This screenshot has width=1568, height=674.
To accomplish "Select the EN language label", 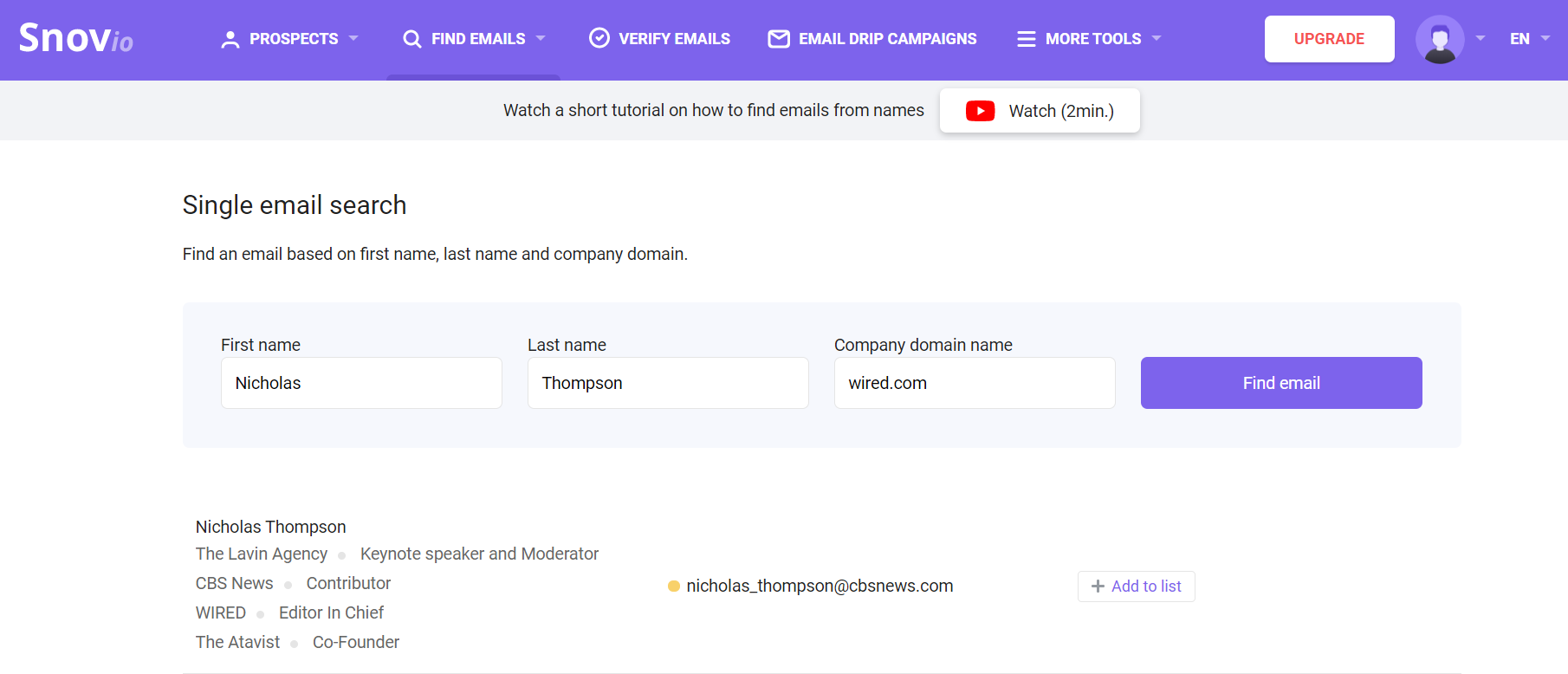I will click(1519, 39).
